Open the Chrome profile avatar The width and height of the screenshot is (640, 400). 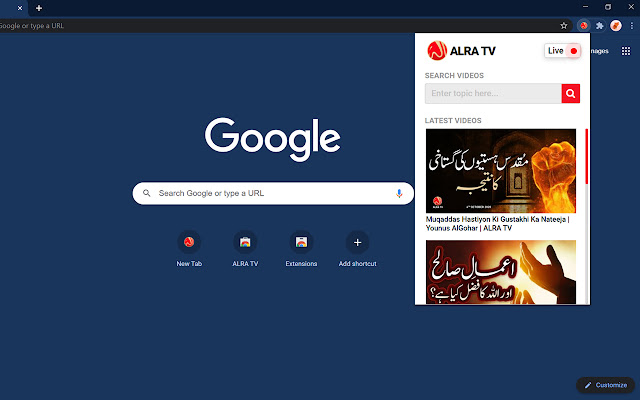click(616, 26)
